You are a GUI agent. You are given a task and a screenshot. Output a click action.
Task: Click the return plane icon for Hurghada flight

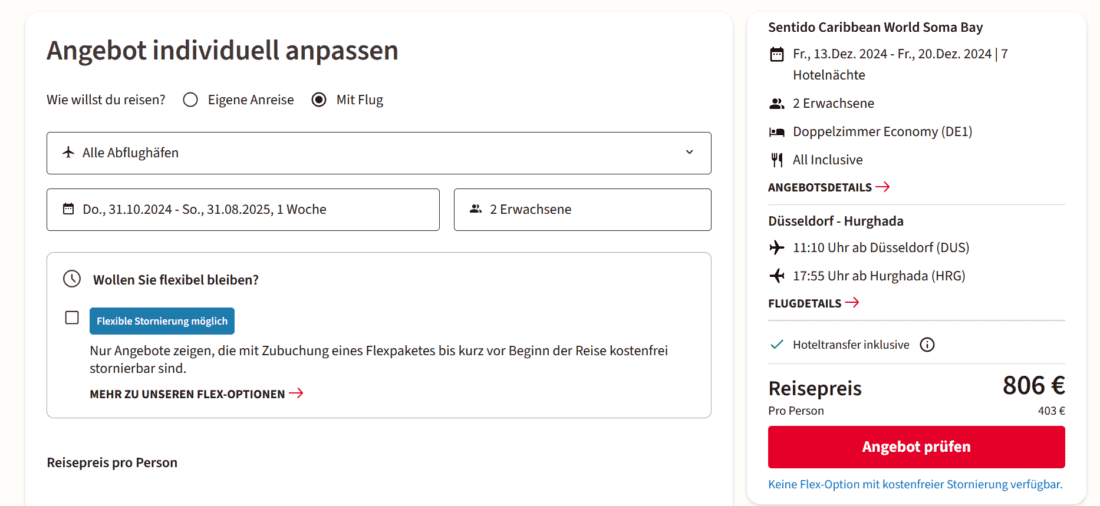(777, 276)
